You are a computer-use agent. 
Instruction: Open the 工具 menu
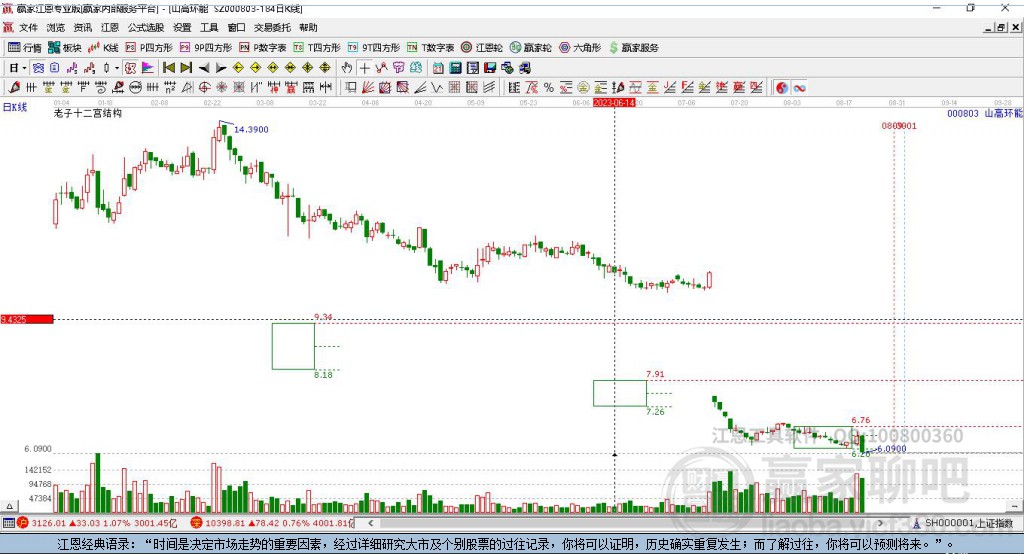209,27
